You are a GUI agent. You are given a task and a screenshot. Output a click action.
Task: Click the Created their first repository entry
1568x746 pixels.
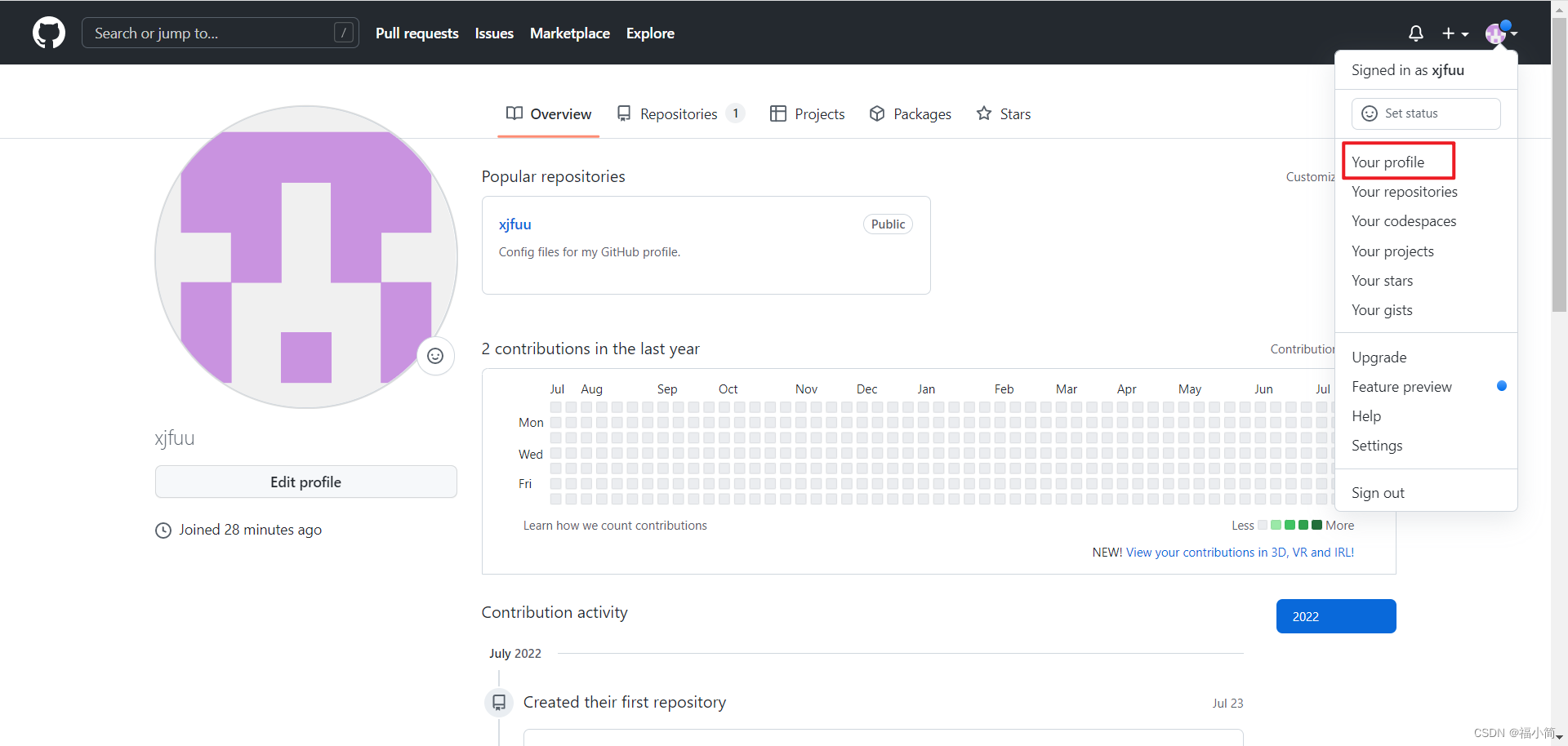click(625, 702)
